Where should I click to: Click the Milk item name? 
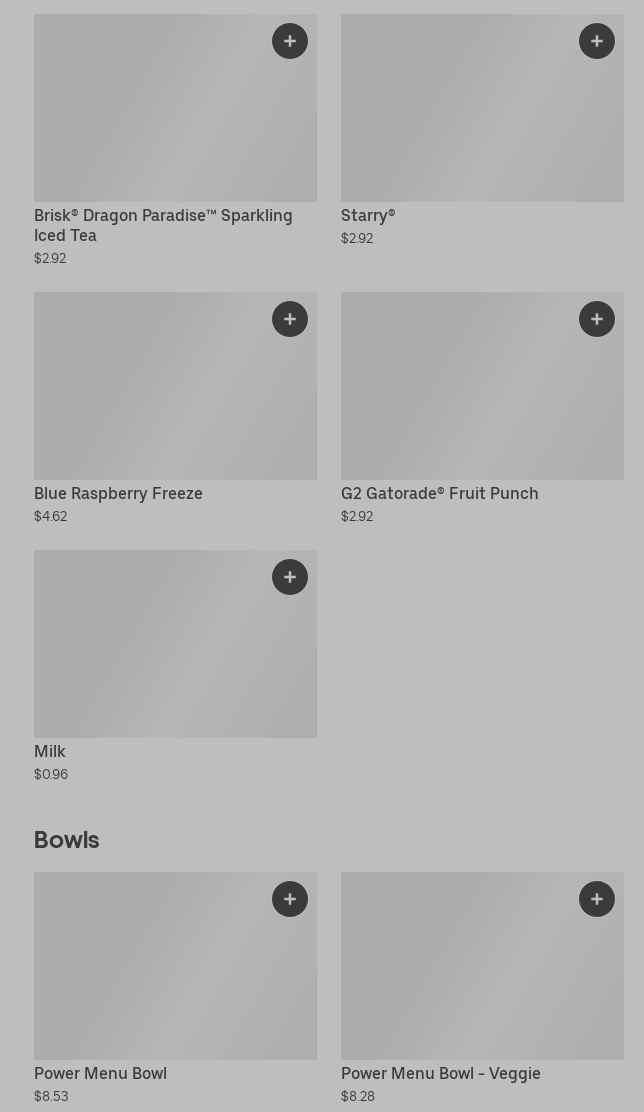50,751
